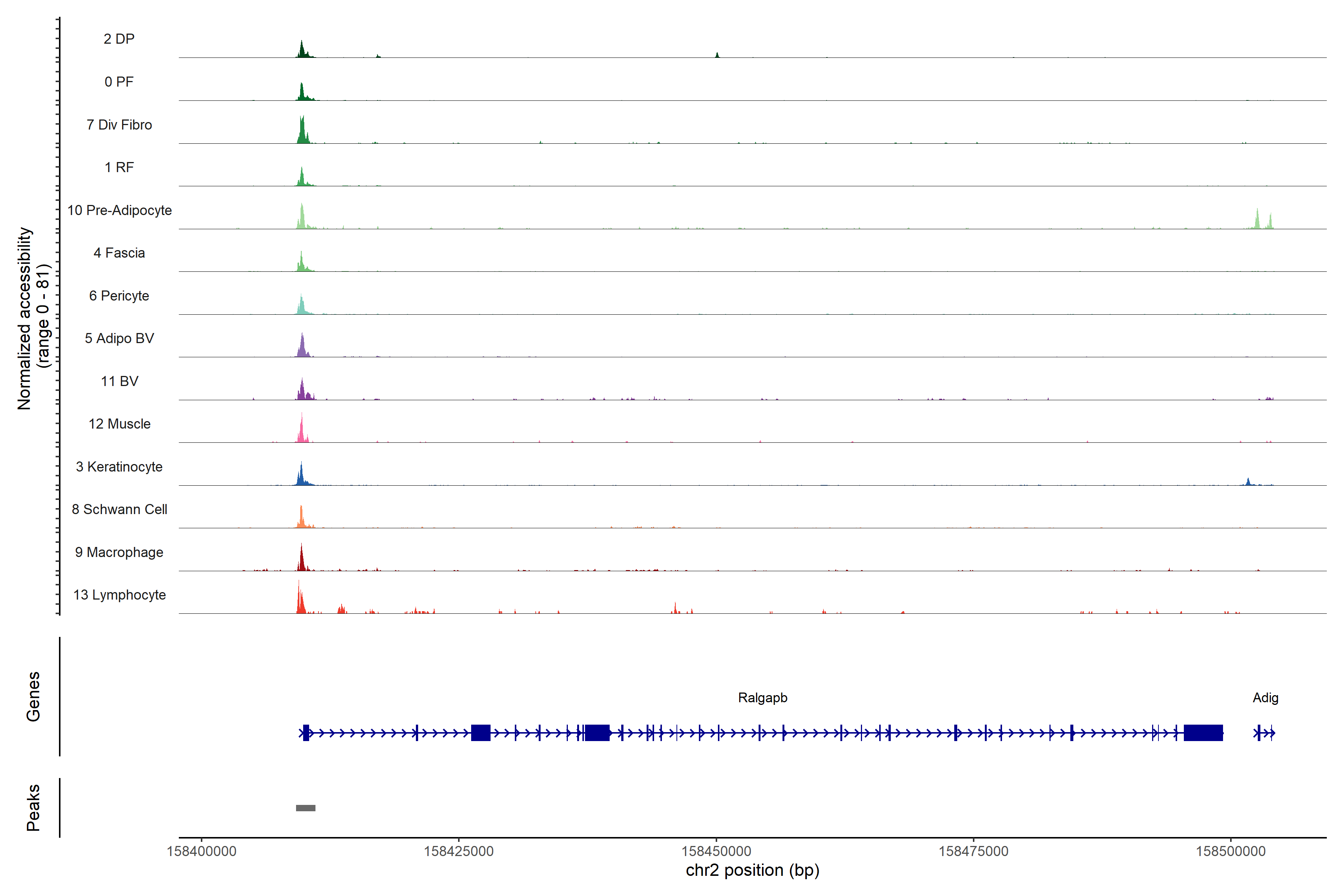Screen dimensions: 1344x896
Task: Click the 10 Pre-Adipocyte track label
Action: tap(119, 210)
